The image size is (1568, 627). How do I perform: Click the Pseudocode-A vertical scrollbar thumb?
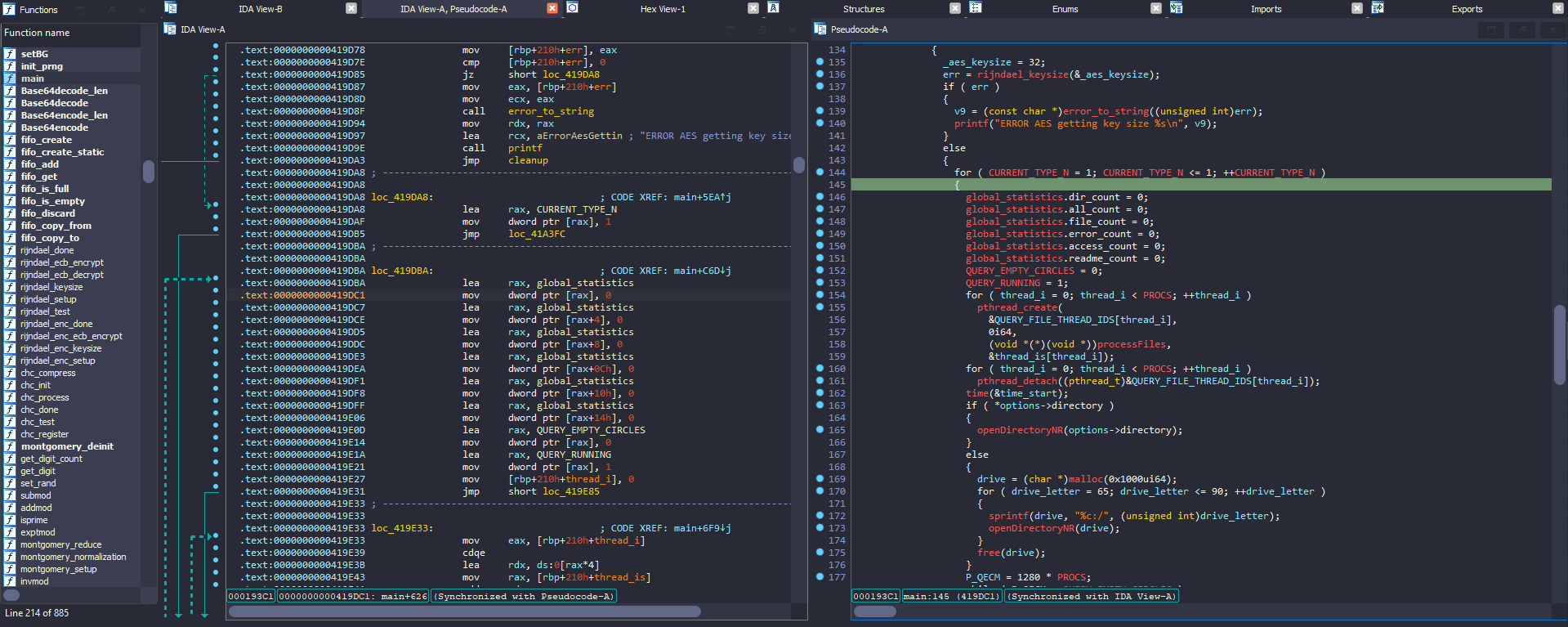tap(1559, 345)
